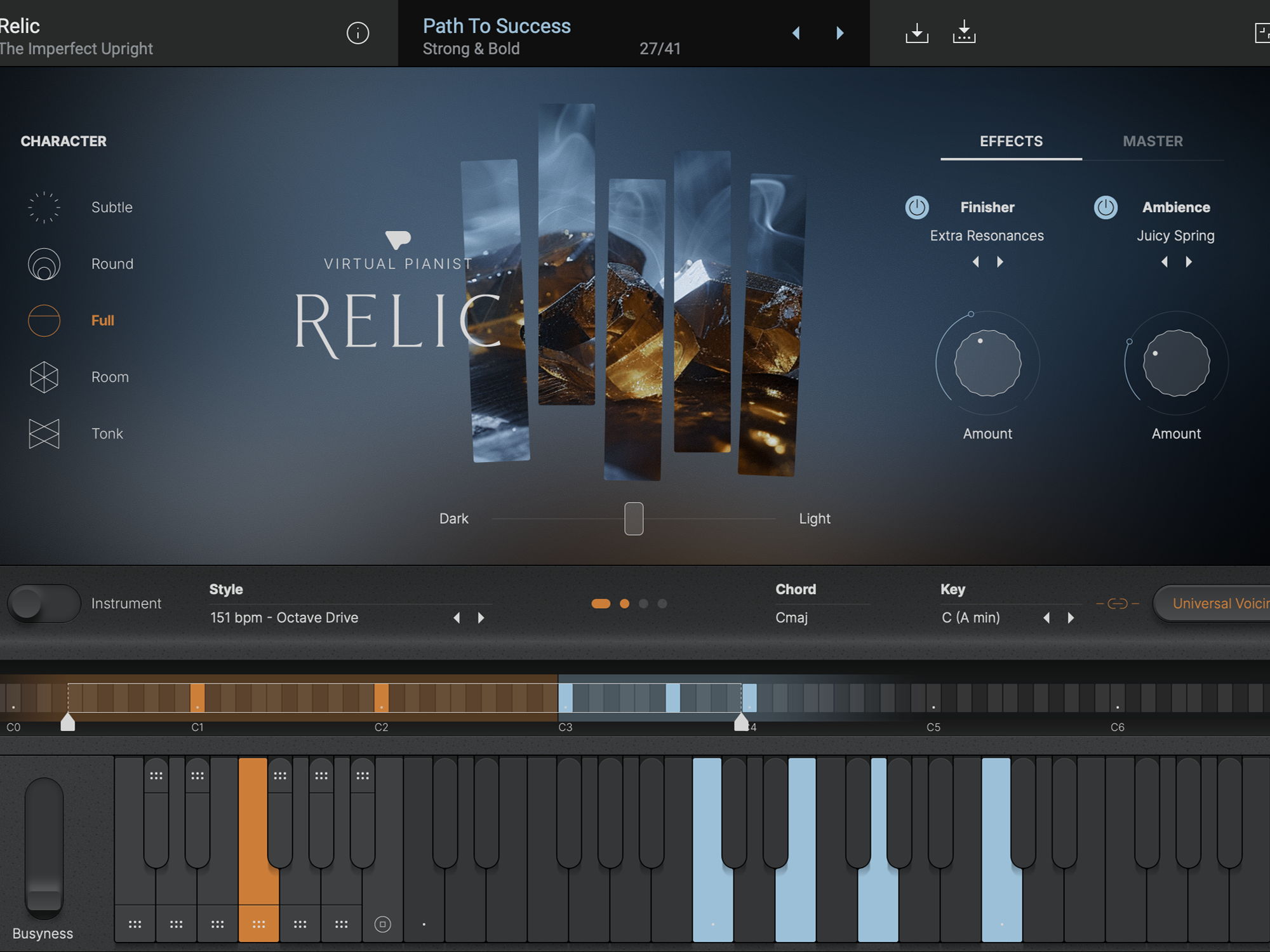Select the third gray page dot
The image size is (1270, 952).
[x=643, y=604]
